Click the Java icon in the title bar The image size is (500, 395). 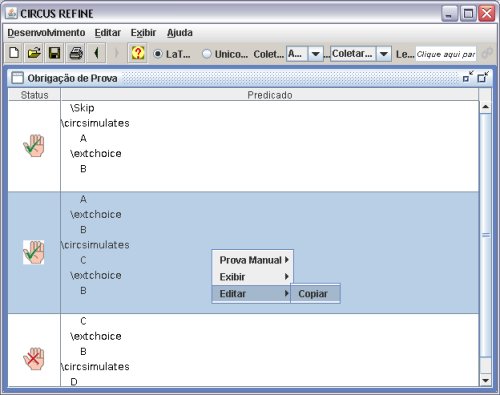click(11, 13)
